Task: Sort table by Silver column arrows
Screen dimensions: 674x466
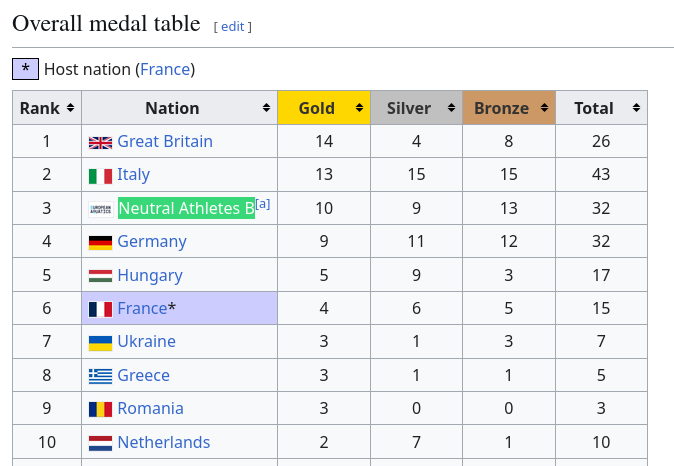Action: coord(451,108)
